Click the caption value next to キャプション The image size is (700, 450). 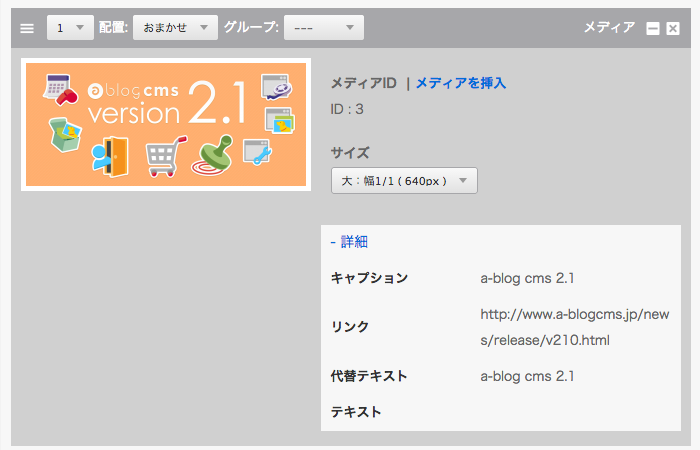[527, 278]
